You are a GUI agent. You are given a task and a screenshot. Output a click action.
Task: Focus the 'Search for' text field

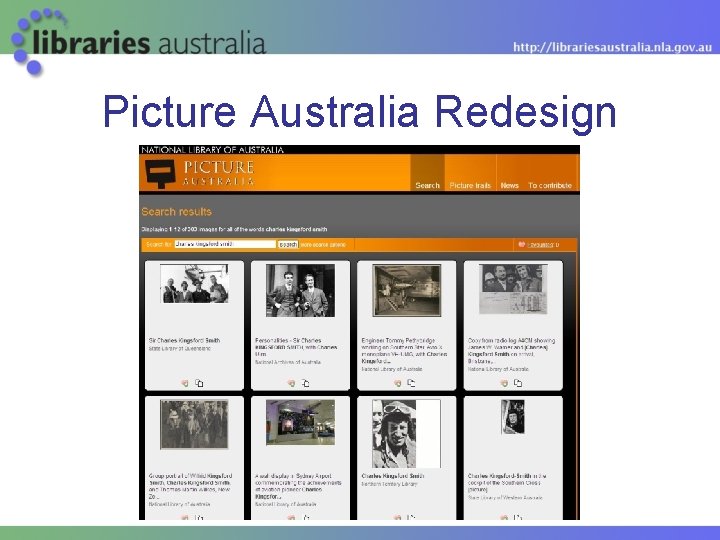pos(225,244)
